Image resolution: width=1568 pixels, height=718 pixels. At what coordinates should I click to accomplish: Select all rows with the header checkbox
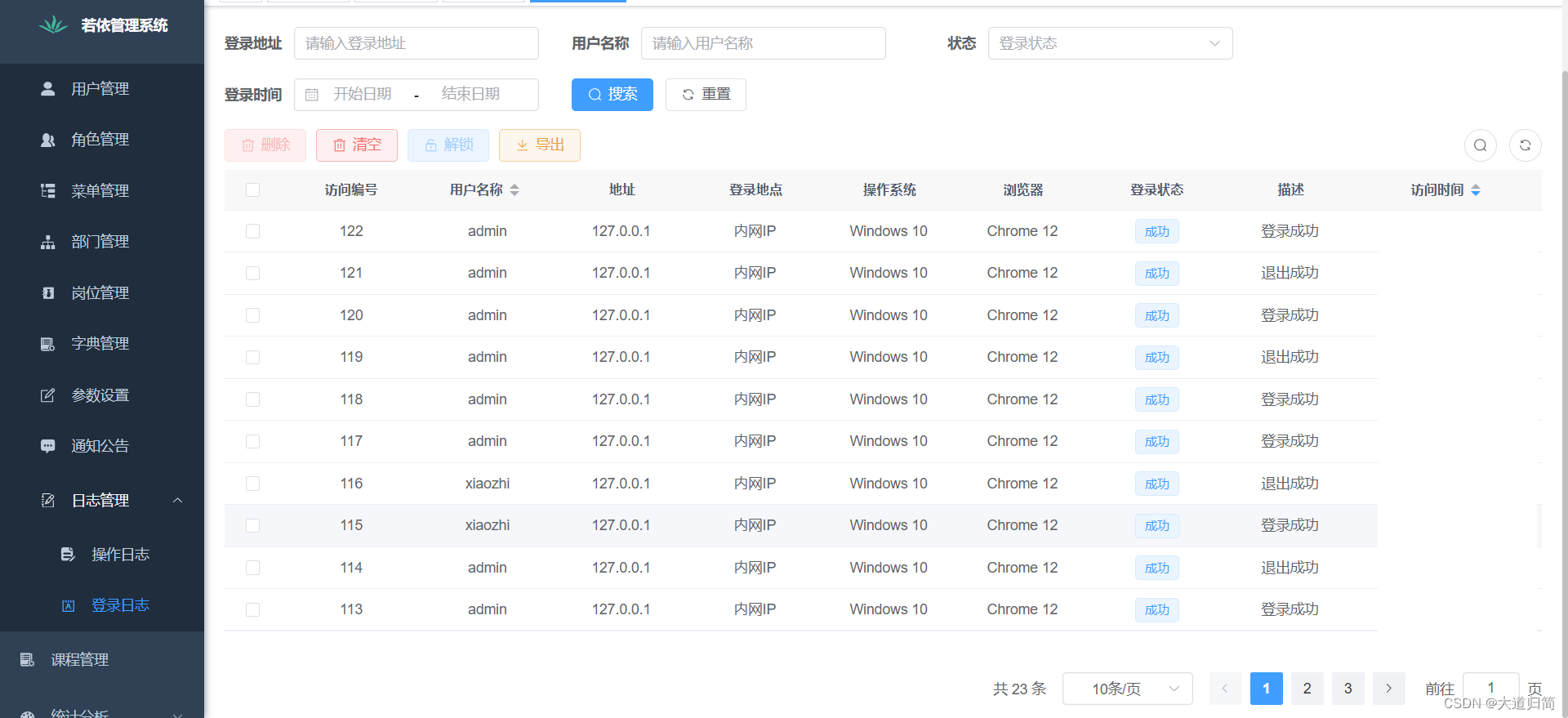tap(253, 190)
